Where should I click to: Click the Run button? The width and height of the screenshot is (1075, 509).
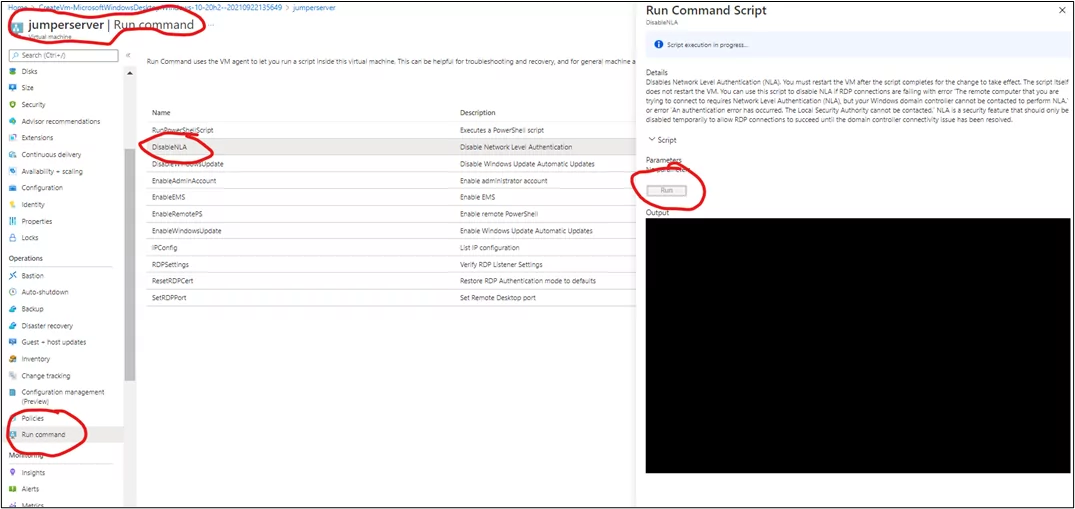pos(666,190)
